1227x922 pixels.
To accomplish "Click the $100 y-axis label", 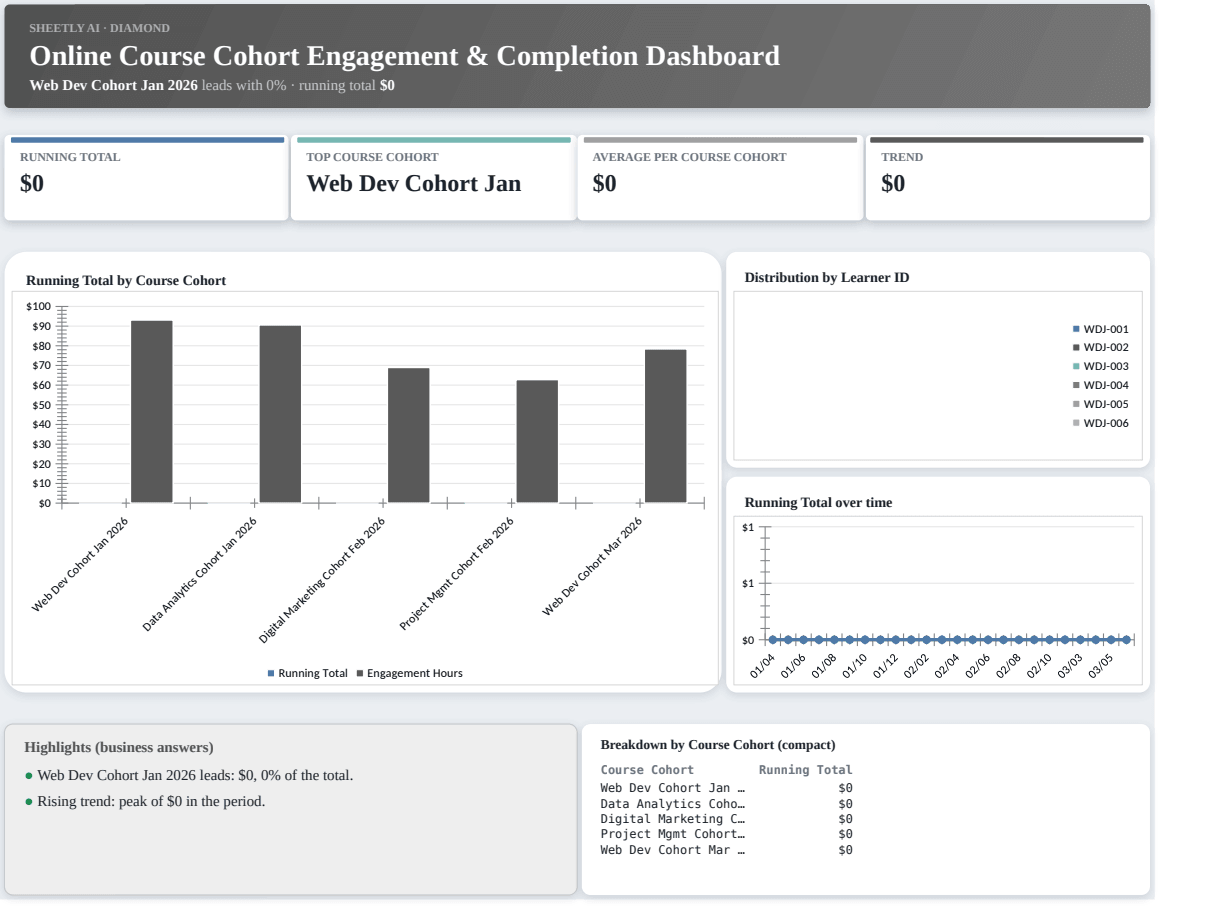I will tap(38, 306).
